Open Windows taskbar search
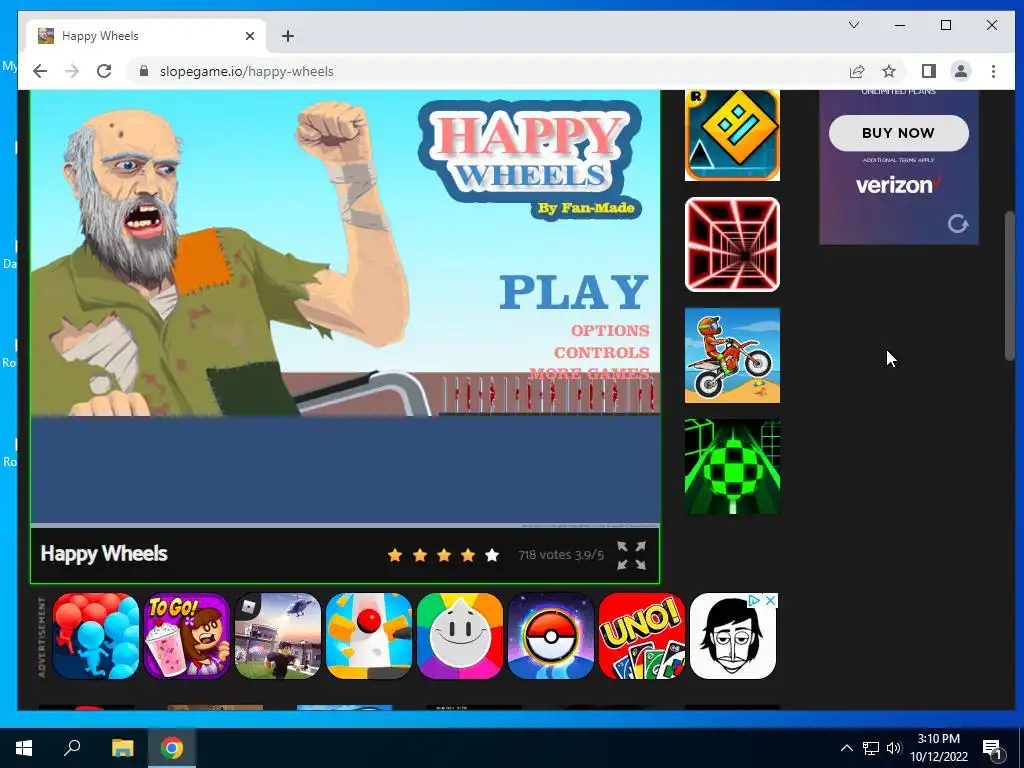The width and height of the screenshot is (1024, 768). (x=72, y=748)
